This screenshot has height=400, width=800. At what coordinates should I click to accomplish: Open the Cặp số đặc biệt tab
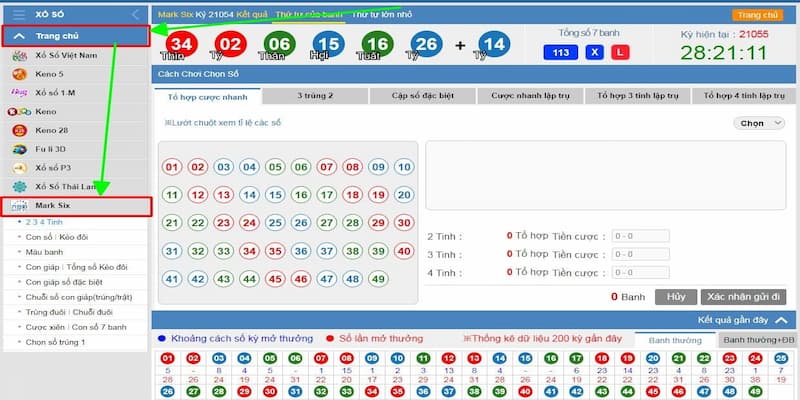tap(422, 96)
